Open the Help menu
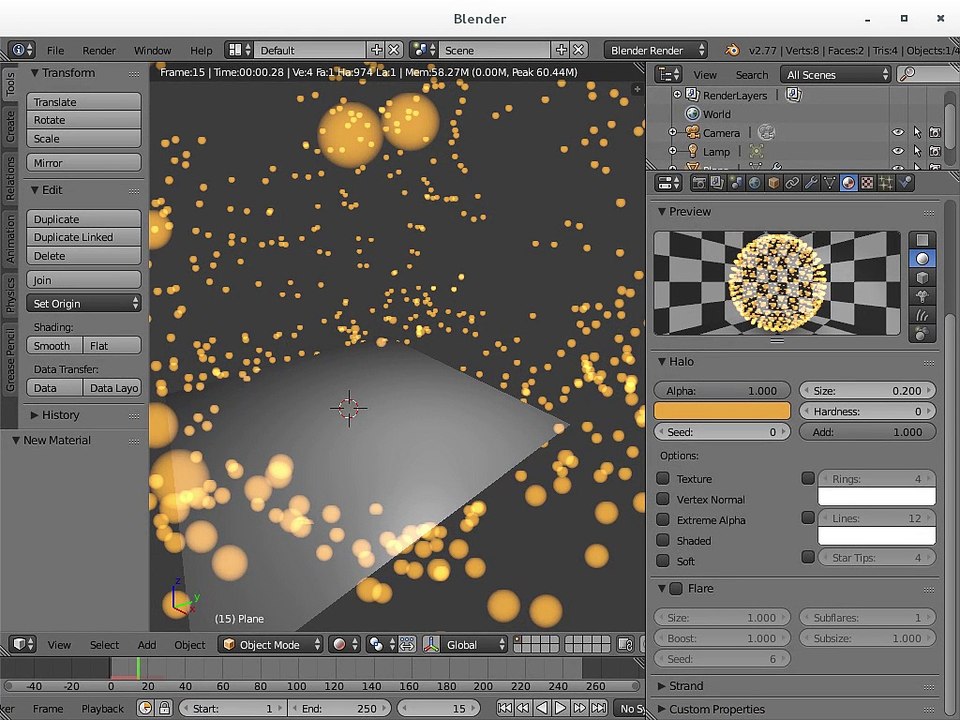Screen dimensions: 960x720 [201, 50]
